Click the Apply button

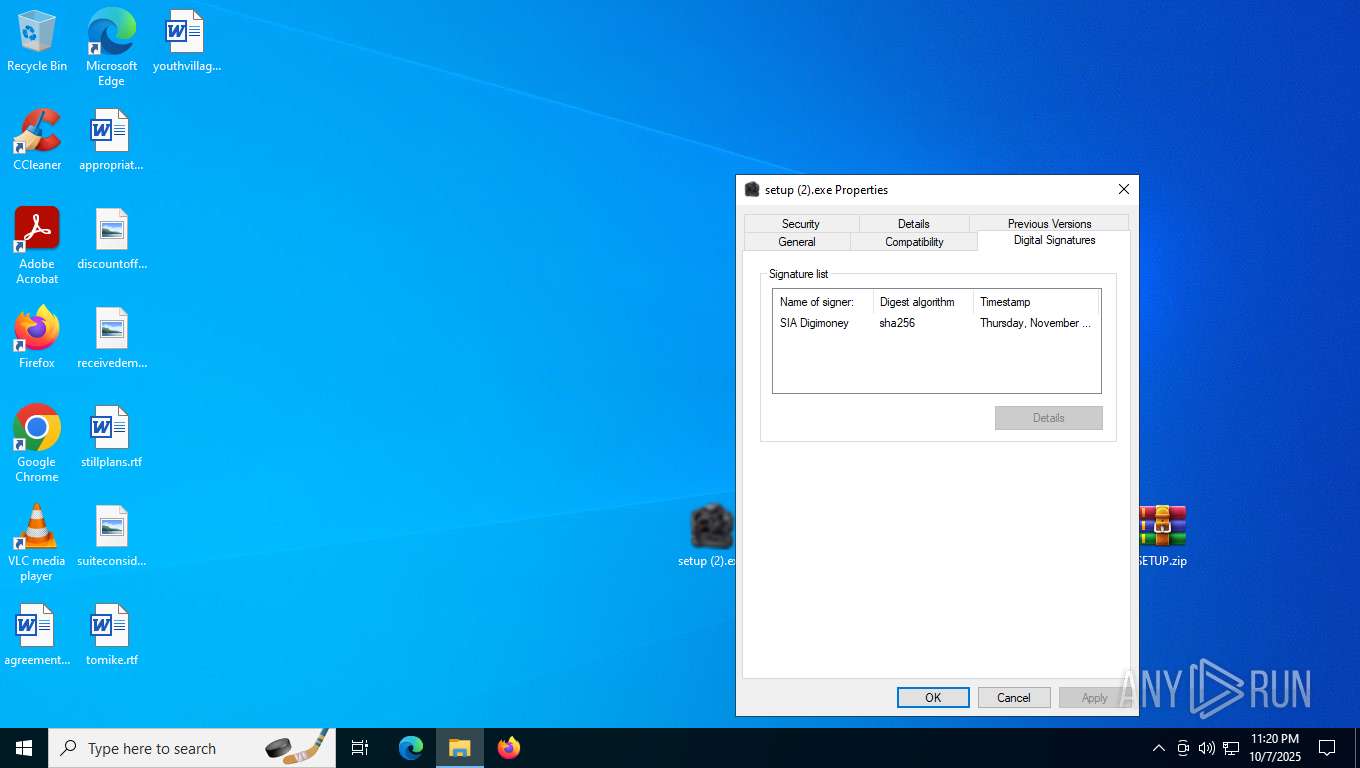1095,698
